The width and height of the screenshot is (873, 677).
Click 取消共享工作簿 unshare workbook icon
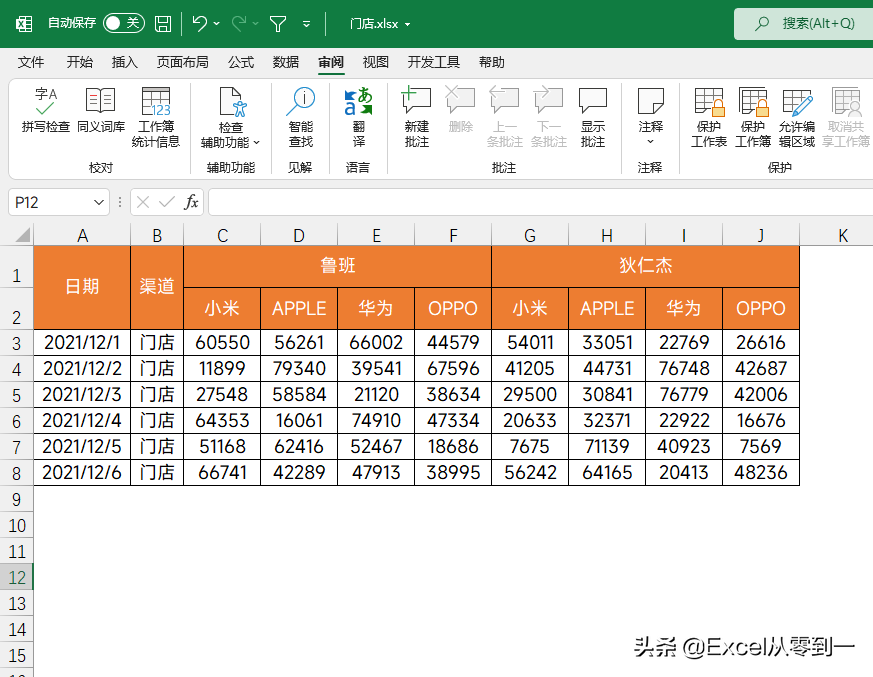pyautogui.click(x=846, y=102)
